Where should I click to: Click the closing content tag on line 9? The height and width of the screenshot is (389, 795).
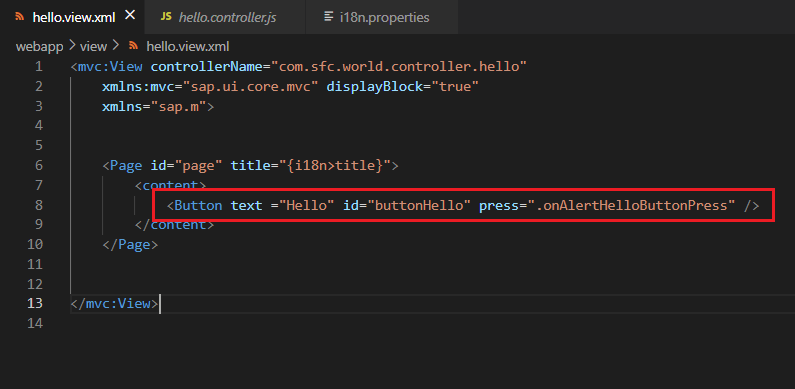tap(174, 225)
